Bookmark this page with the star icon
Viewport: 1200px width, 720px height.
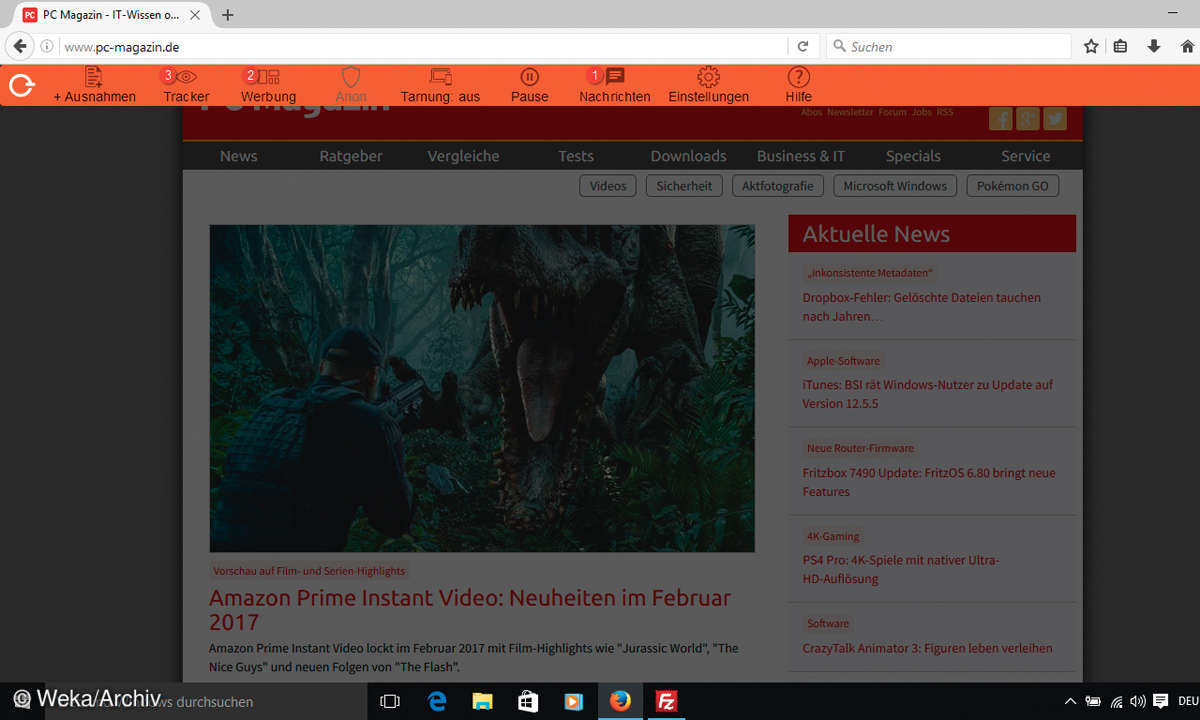pyautogui.click(x=1091, y=46)
